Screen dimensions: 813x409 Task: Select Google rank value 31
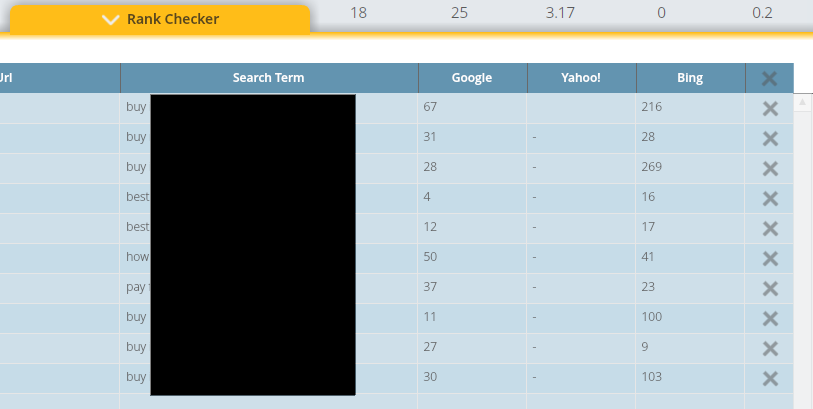point(430,137)
